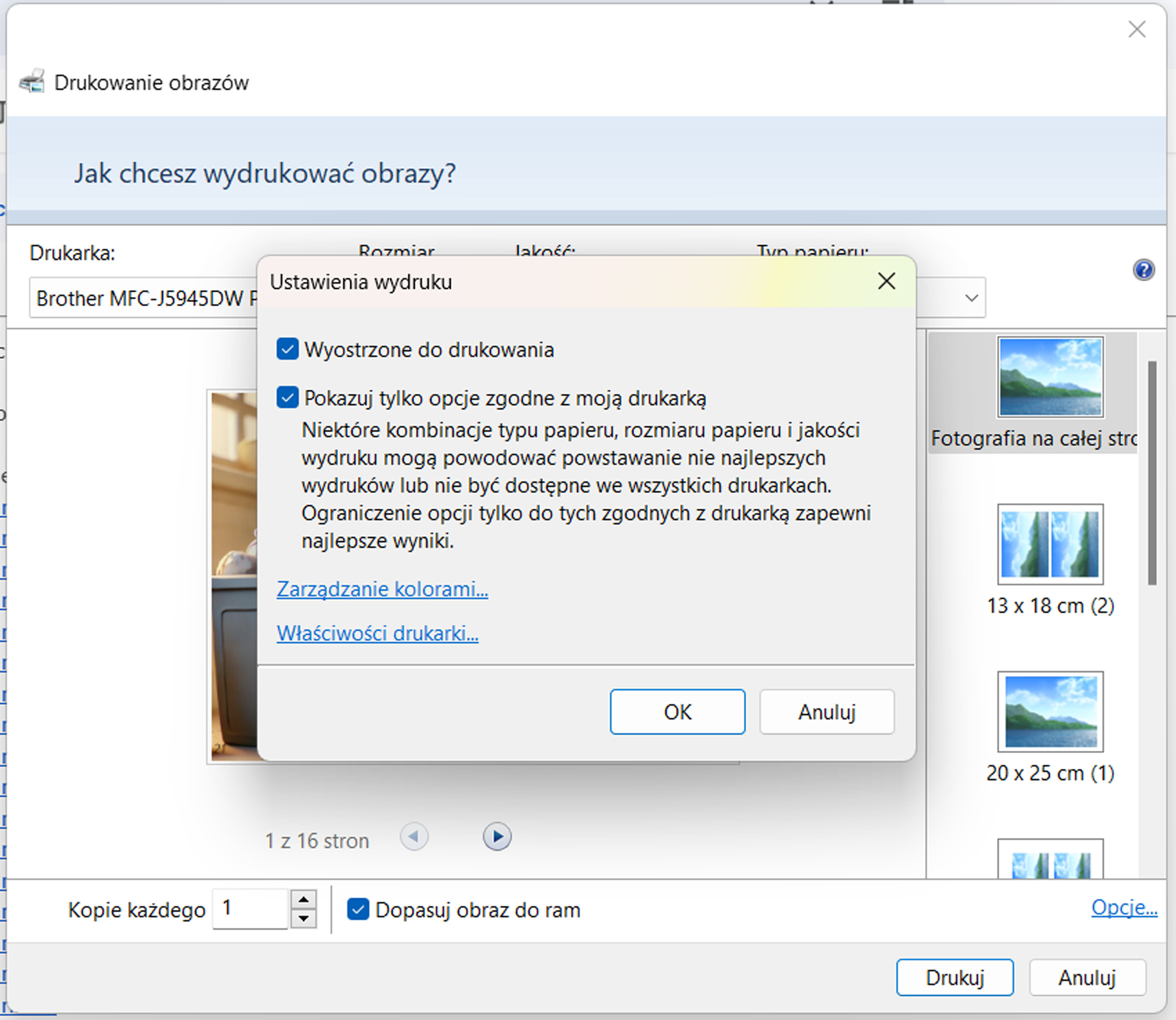
Task: Click the Drukuj print button
Action: point(954,977)
